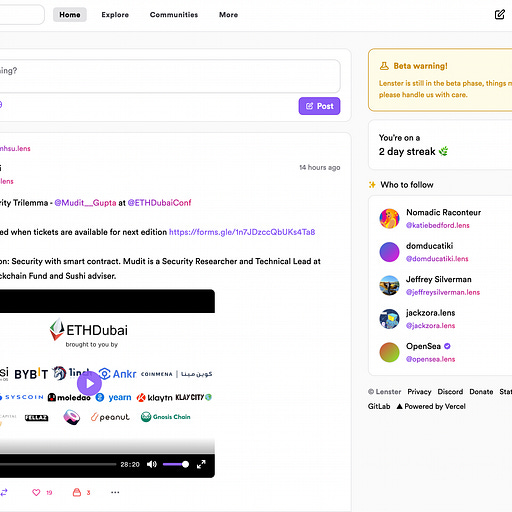Open the Discord footer link
Viewport: 512px width, 512px height.
450,392
